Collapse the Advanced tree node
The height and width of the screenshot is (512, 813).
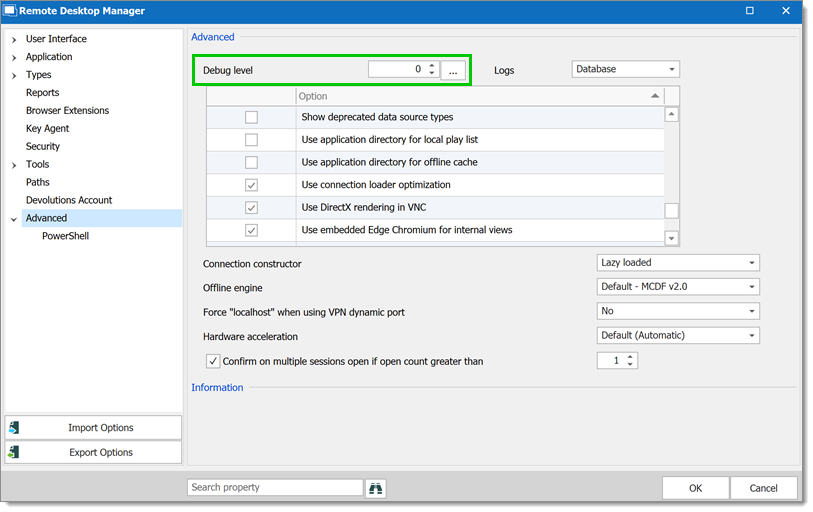click(14, 219)
